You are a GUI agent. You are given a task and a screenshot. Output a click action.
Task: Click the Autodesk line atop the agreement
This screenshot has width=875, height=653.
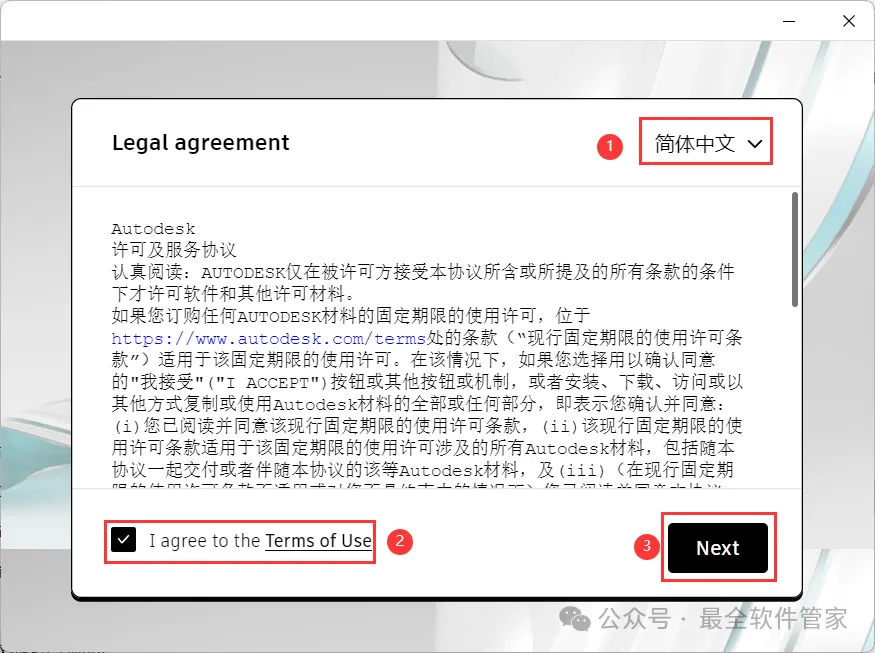point(153,229)
